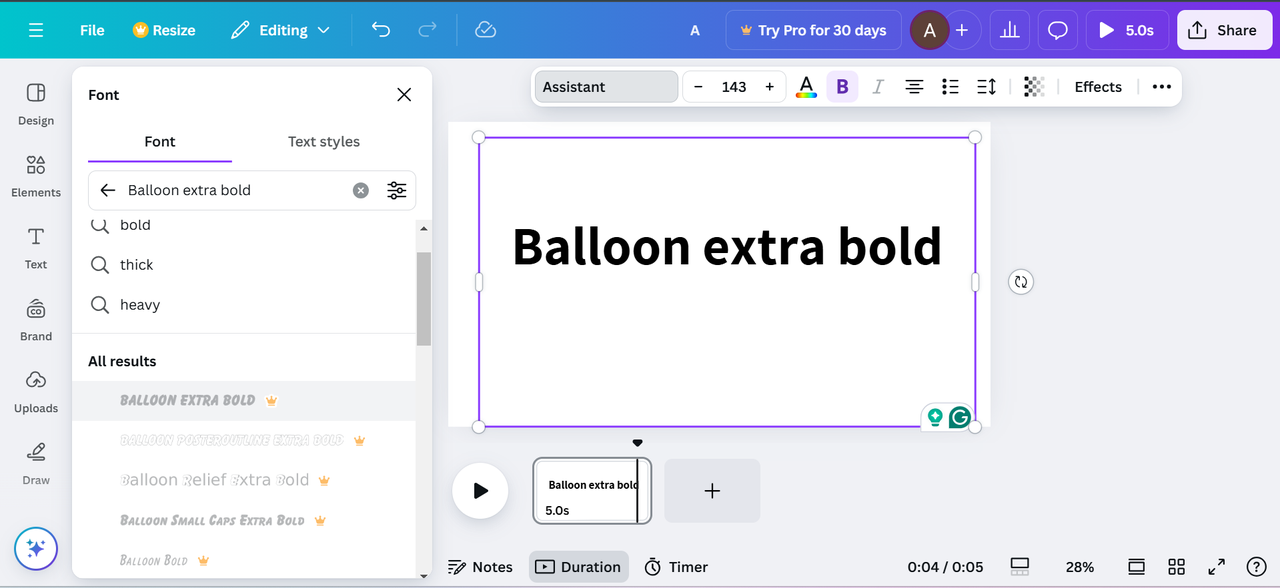Open the Design sidebar panel
The width and height of the screenshot is (1280, 588).
pos(36,104)
